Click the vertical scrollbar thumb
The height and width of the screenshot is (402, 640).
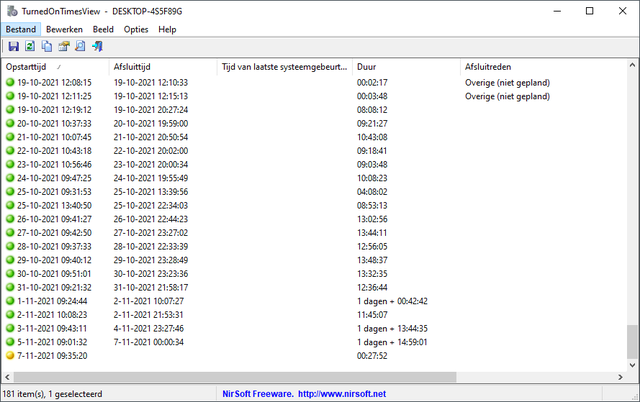(632, 342)
